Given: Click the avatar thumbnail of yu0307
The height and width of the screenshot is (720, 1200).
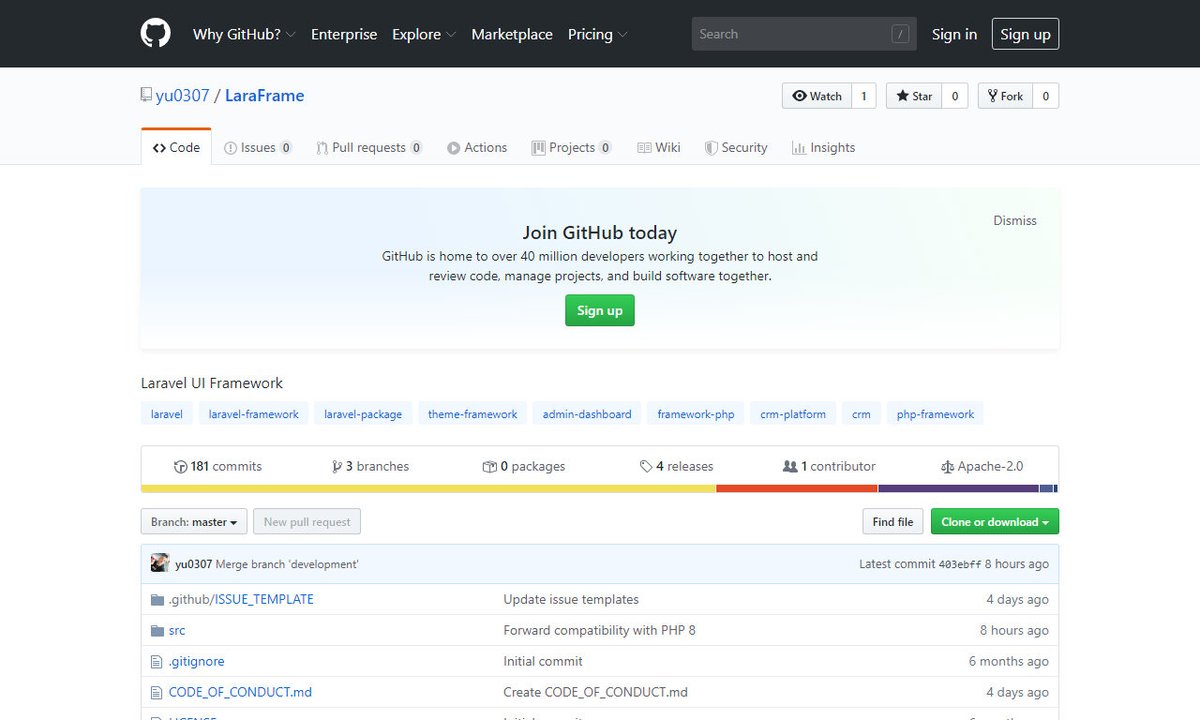Looking at the screenshot, I should [x=160, y=563].
